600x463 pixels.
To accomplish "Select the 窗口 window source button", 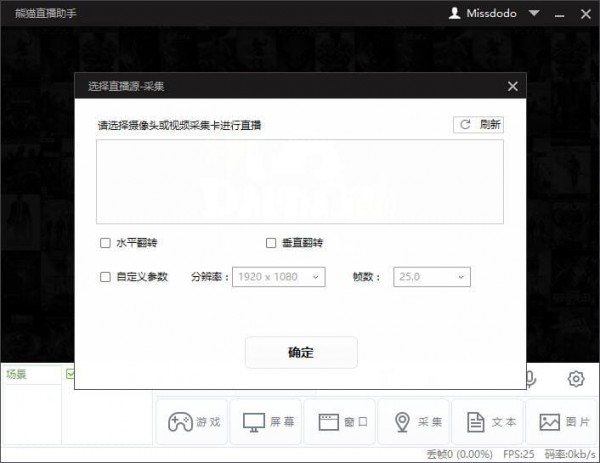I will 341,422.
